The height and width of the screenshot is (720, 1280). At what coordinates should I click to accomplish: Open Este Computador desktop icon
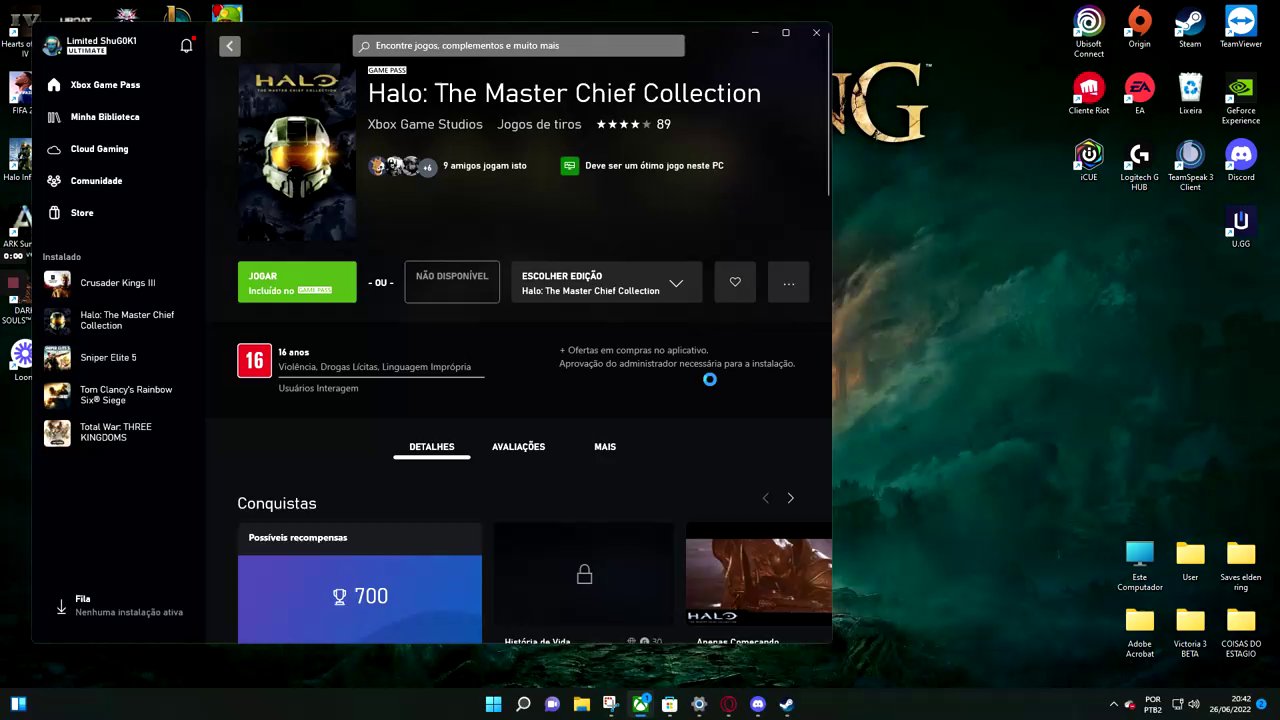(x=1139, y=566)
